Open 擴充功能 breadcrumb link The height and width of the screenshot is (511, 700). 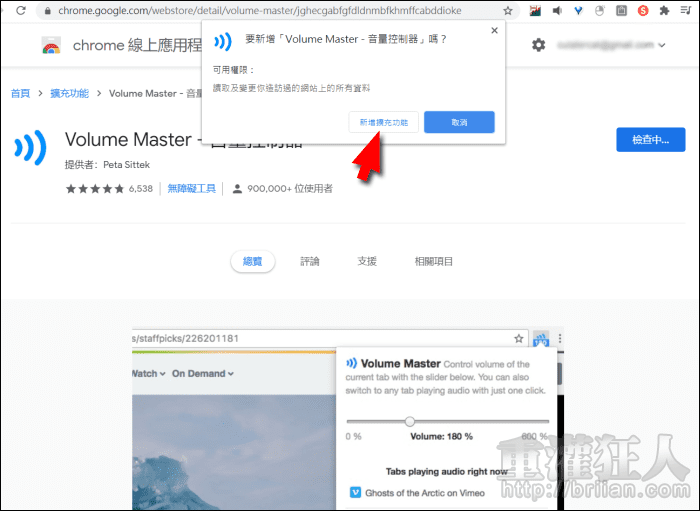click(69, 93)
